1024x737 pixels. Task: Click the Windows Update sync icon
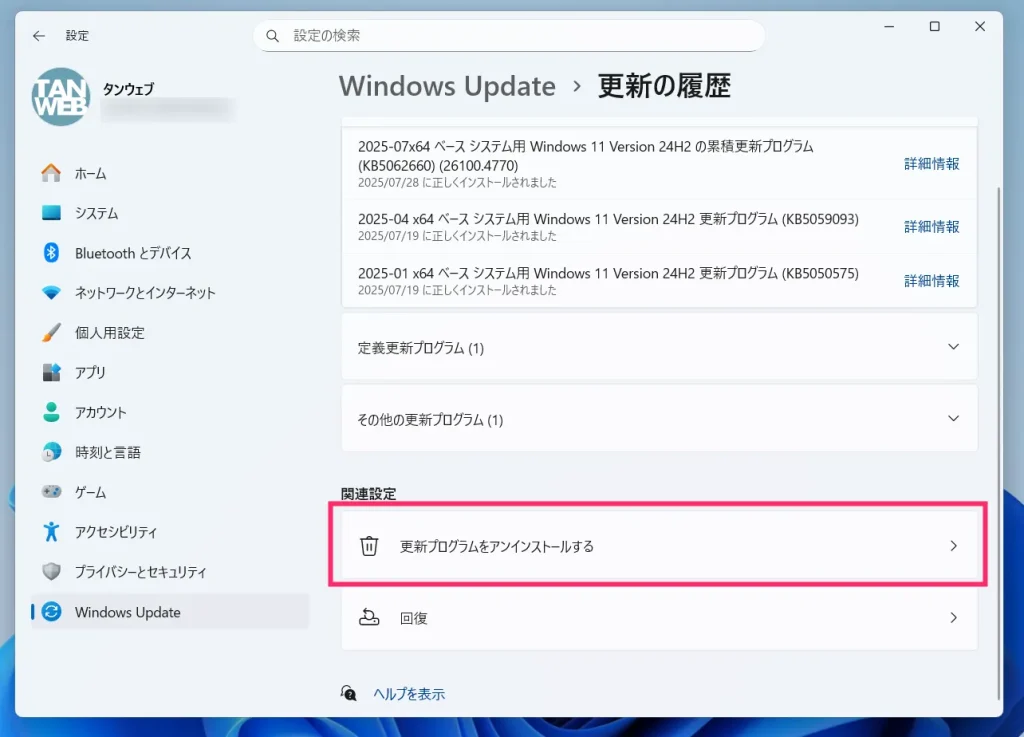tap(51, 612)
